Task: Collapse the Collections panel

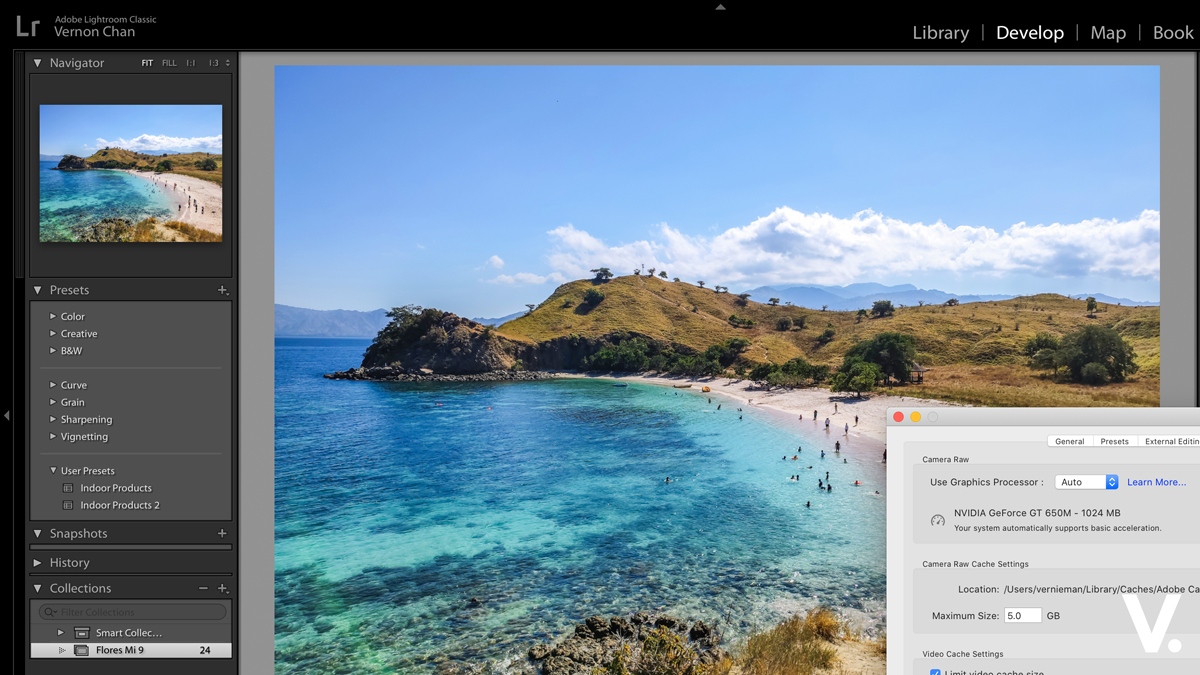Action: (37, 588)
